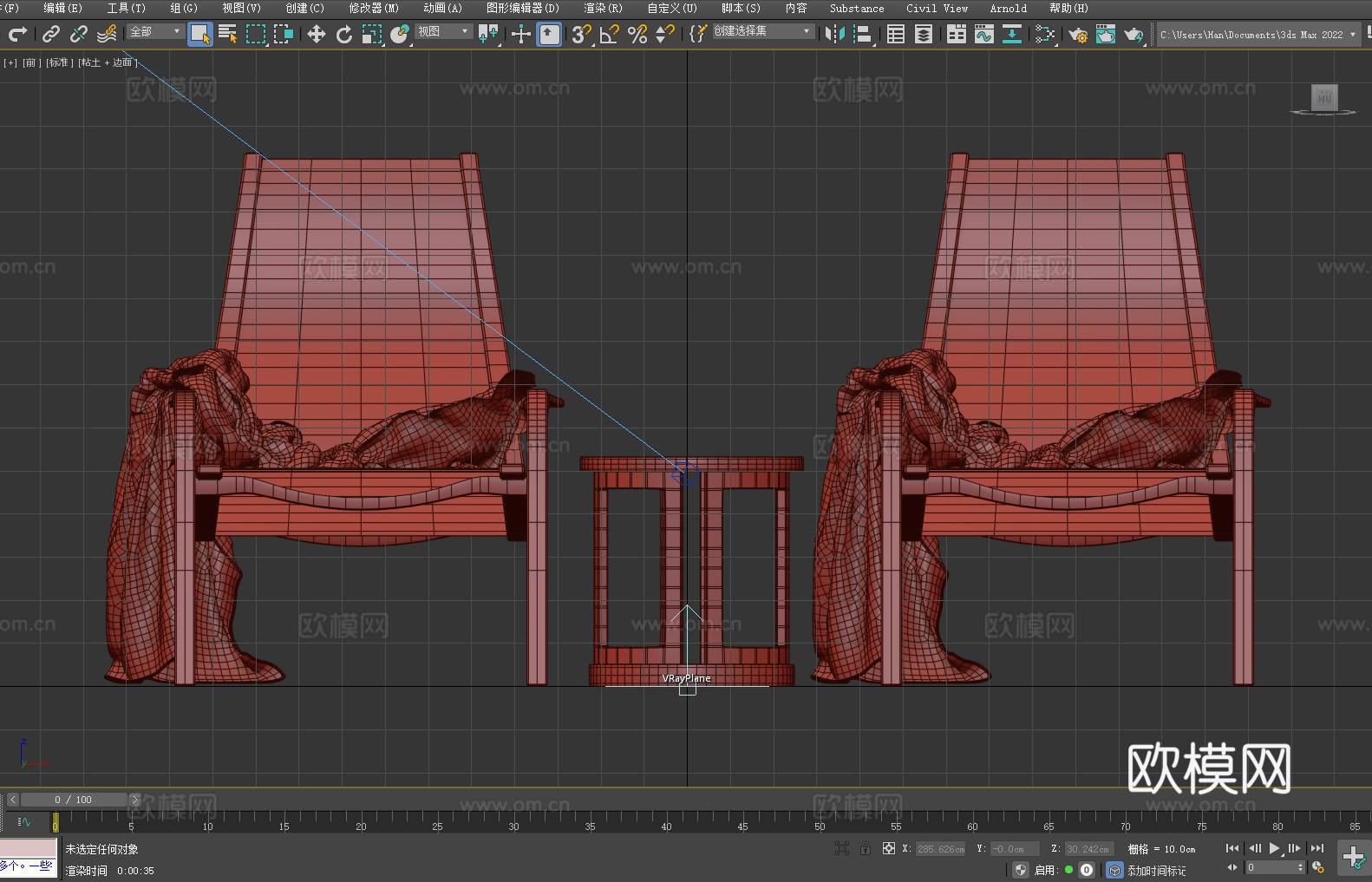This screenshot has height=882, width=1372.
Task: Click the Bind to Space Warp icon
Action: [107, 35]
